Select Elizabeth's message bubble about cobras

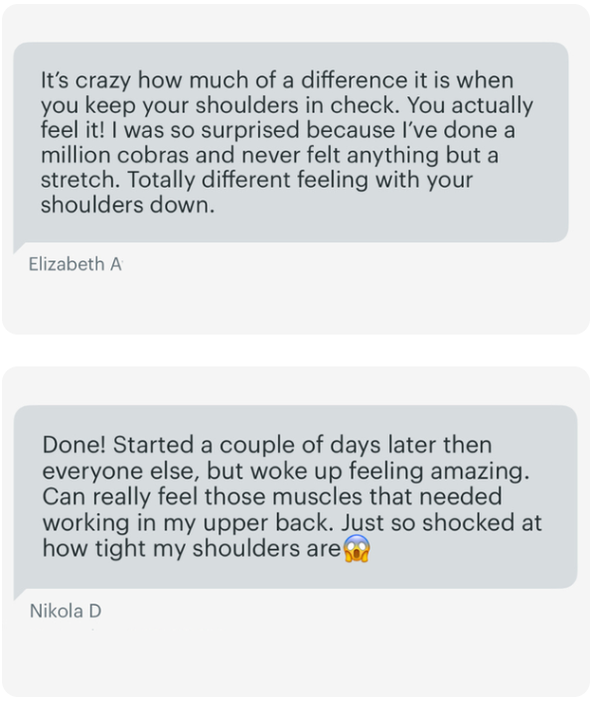coord(291,143)
